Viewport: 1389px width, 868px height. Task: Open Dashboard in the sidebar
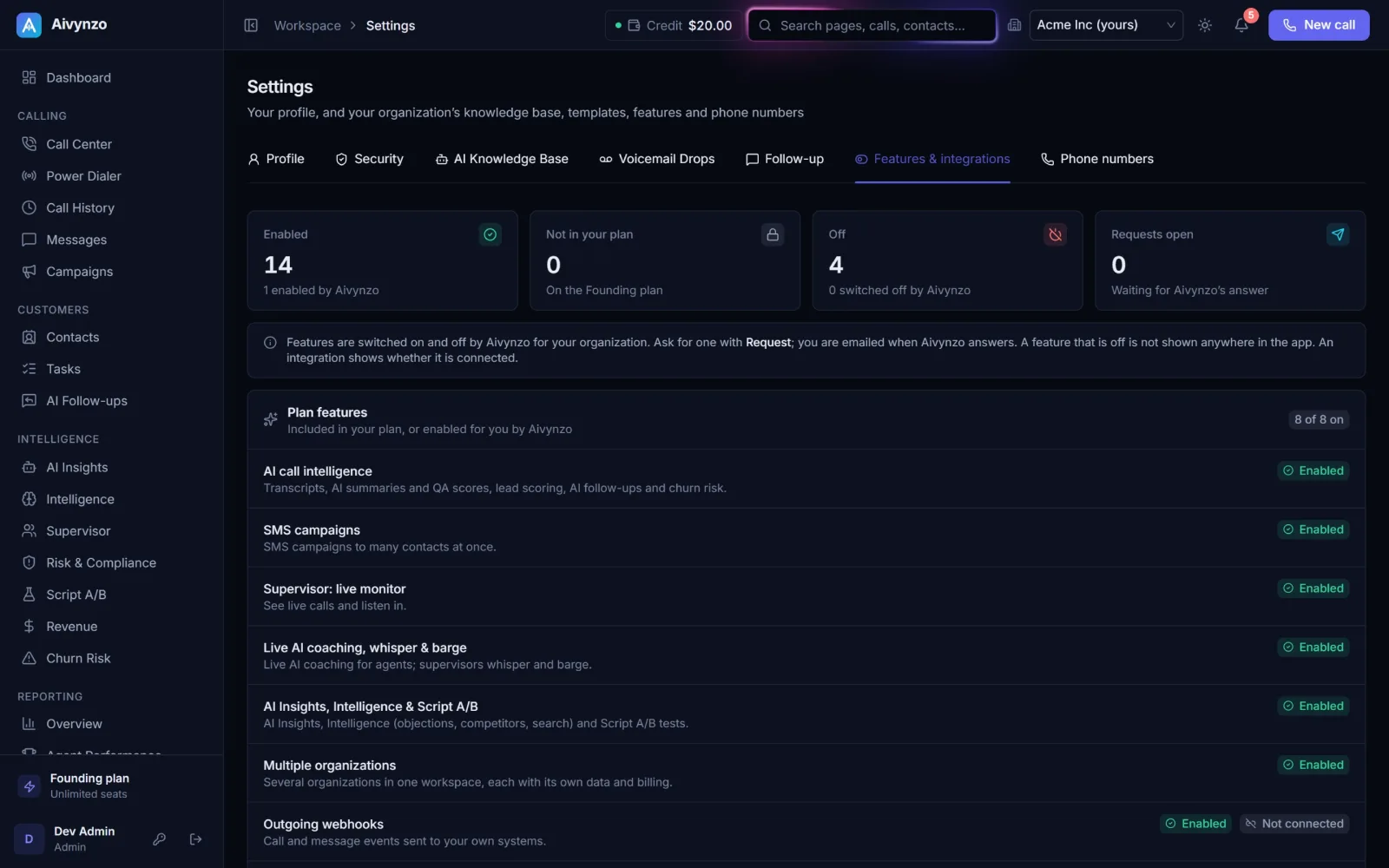[x=111, y=77]
